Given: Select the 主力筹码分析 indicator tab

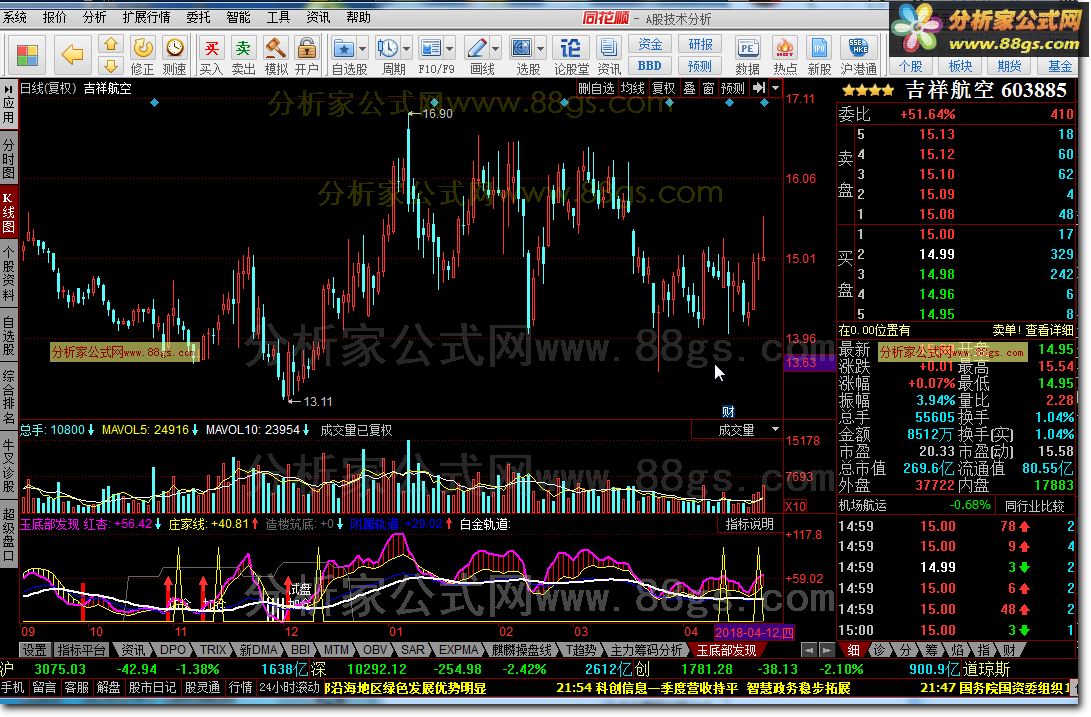Looking at the screenshot, I should [646, 650].
